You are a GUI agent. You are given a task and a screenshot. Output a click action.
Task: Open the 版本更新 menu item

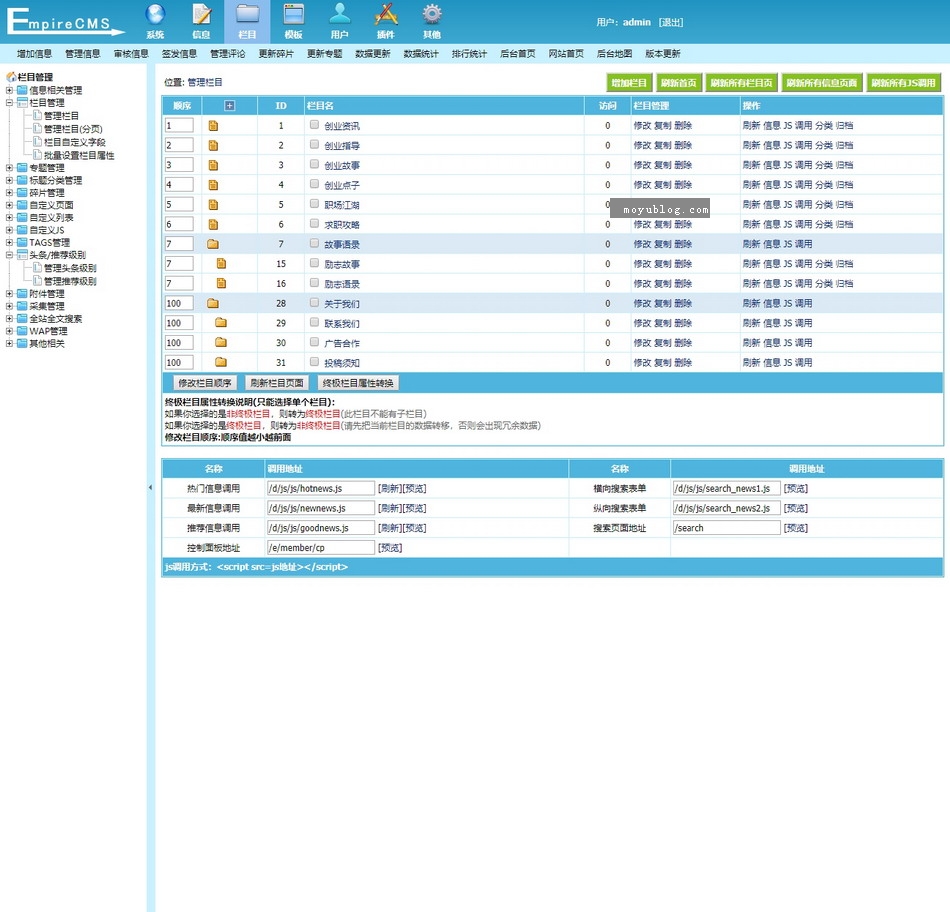point(663,54)
